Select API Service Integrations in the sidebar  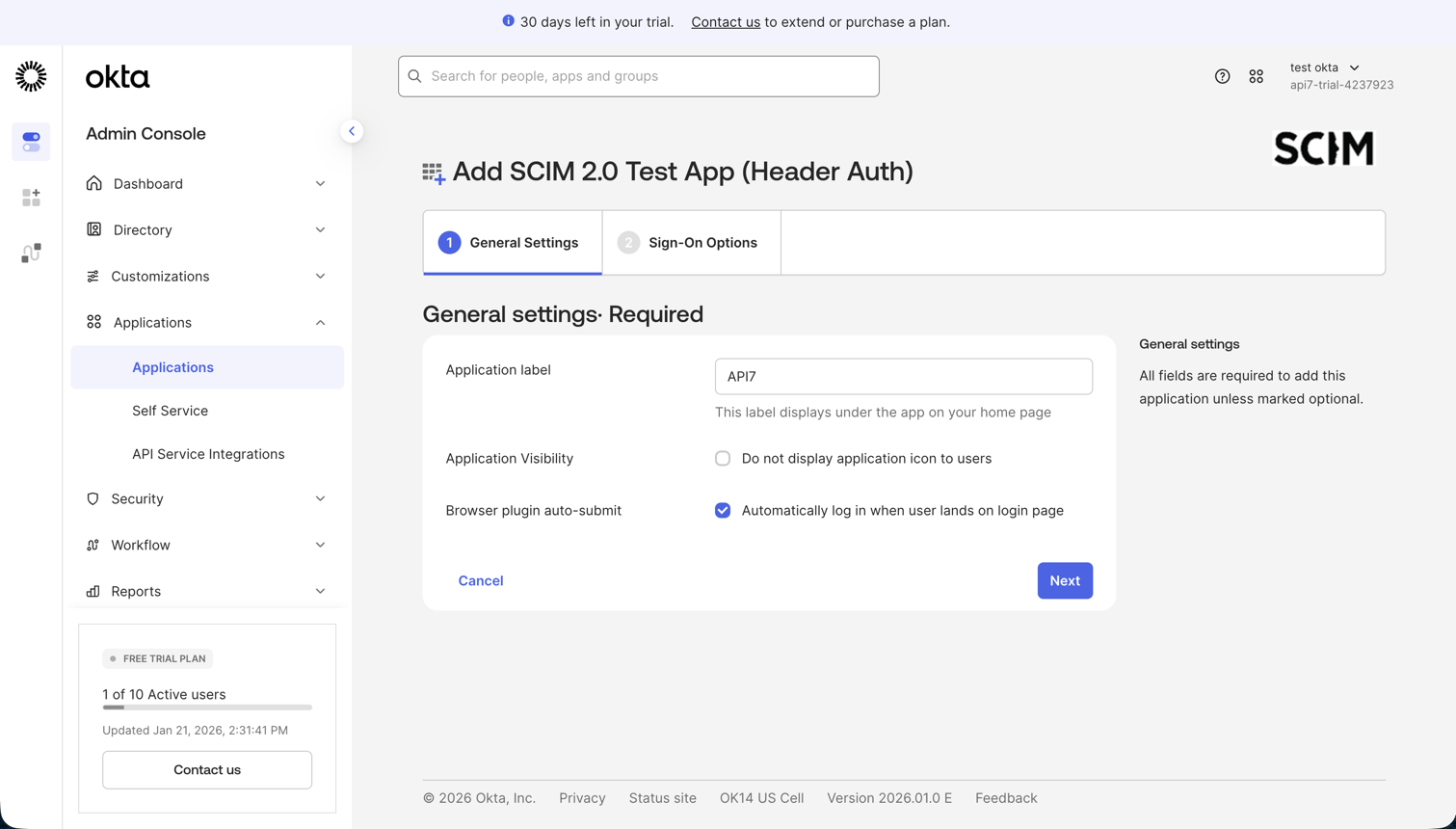point(206,453)
